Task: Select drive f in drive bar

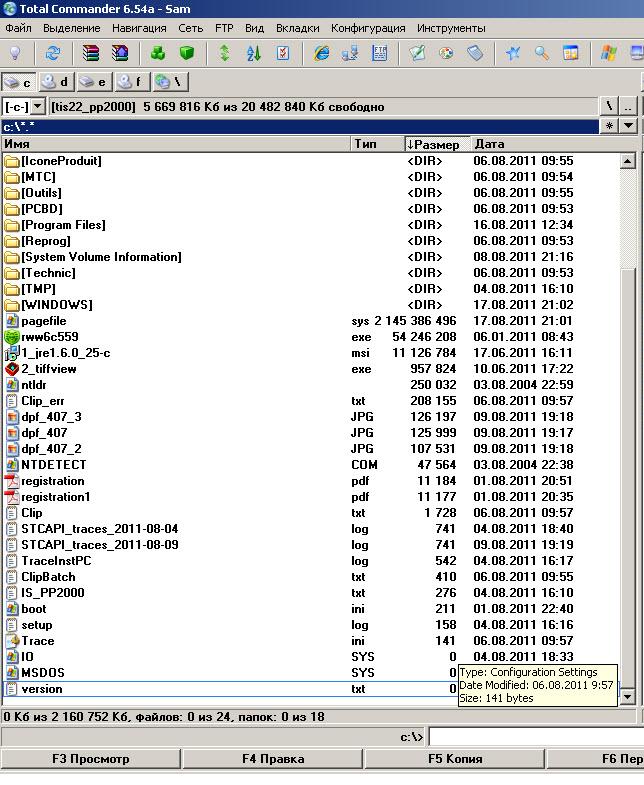Action: point(130,82)
